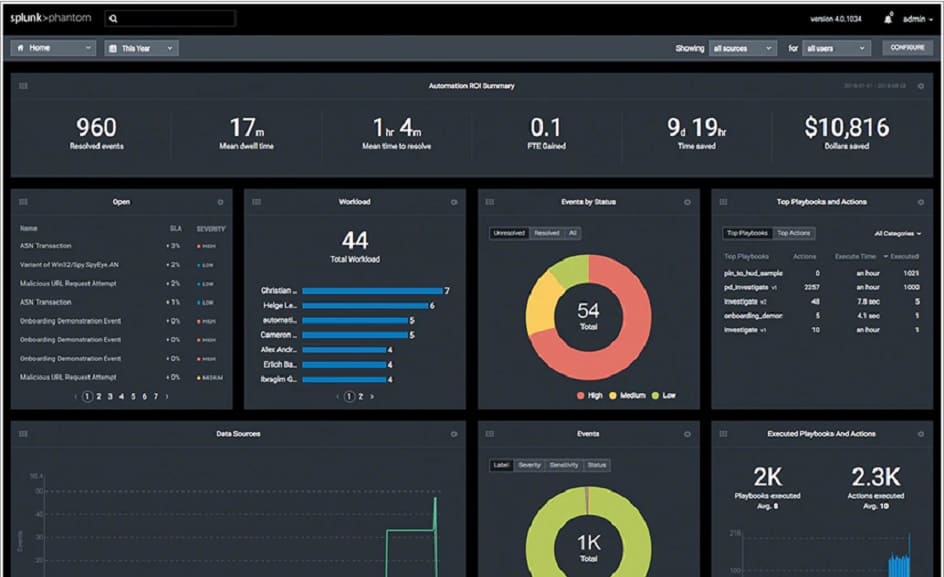Click the Open panel drag handle
This screenshot has height=577, width=944.
(x=23, y=202)
